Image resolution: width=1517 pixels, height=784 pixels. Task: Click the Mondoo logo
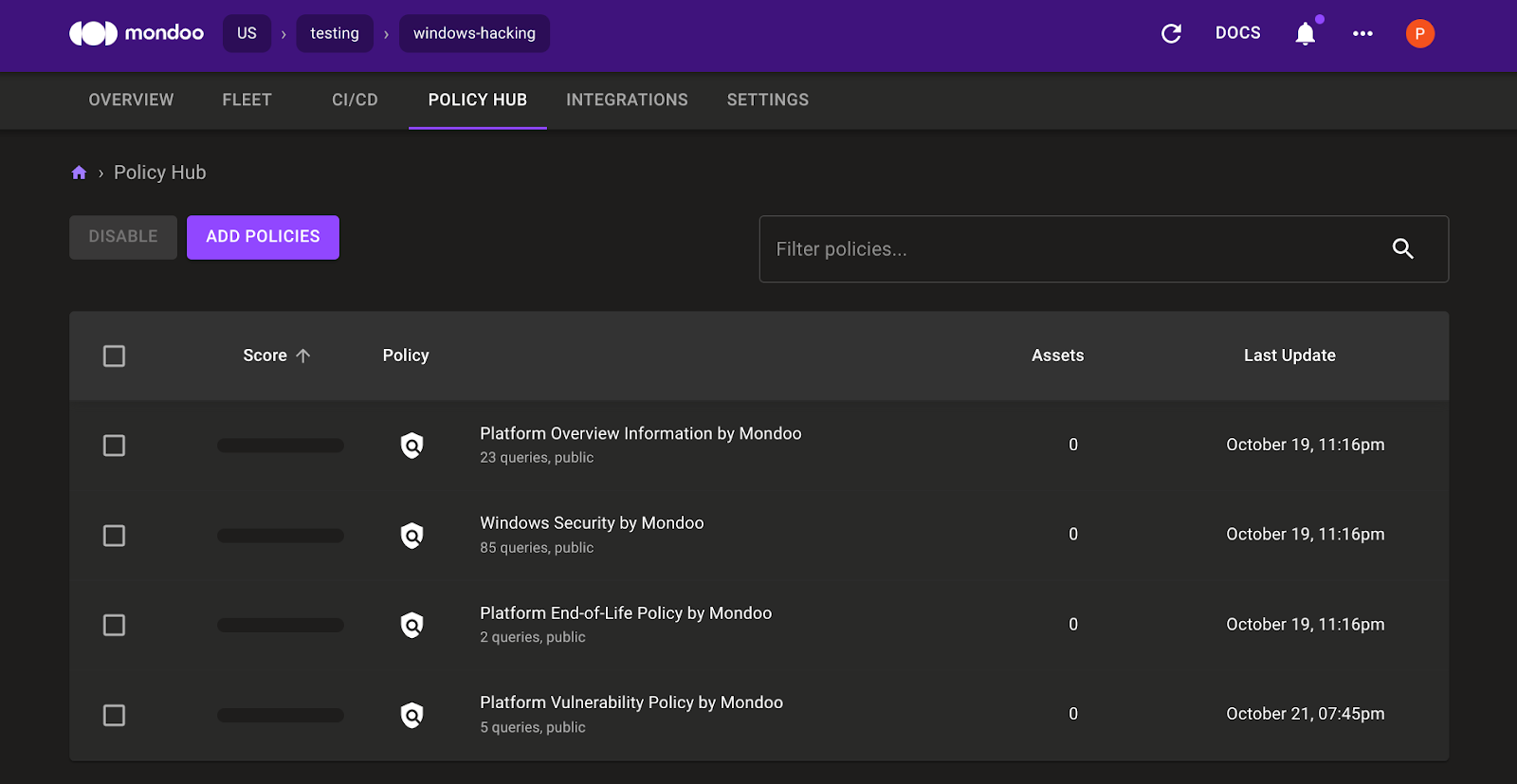(x=137, y=33)
